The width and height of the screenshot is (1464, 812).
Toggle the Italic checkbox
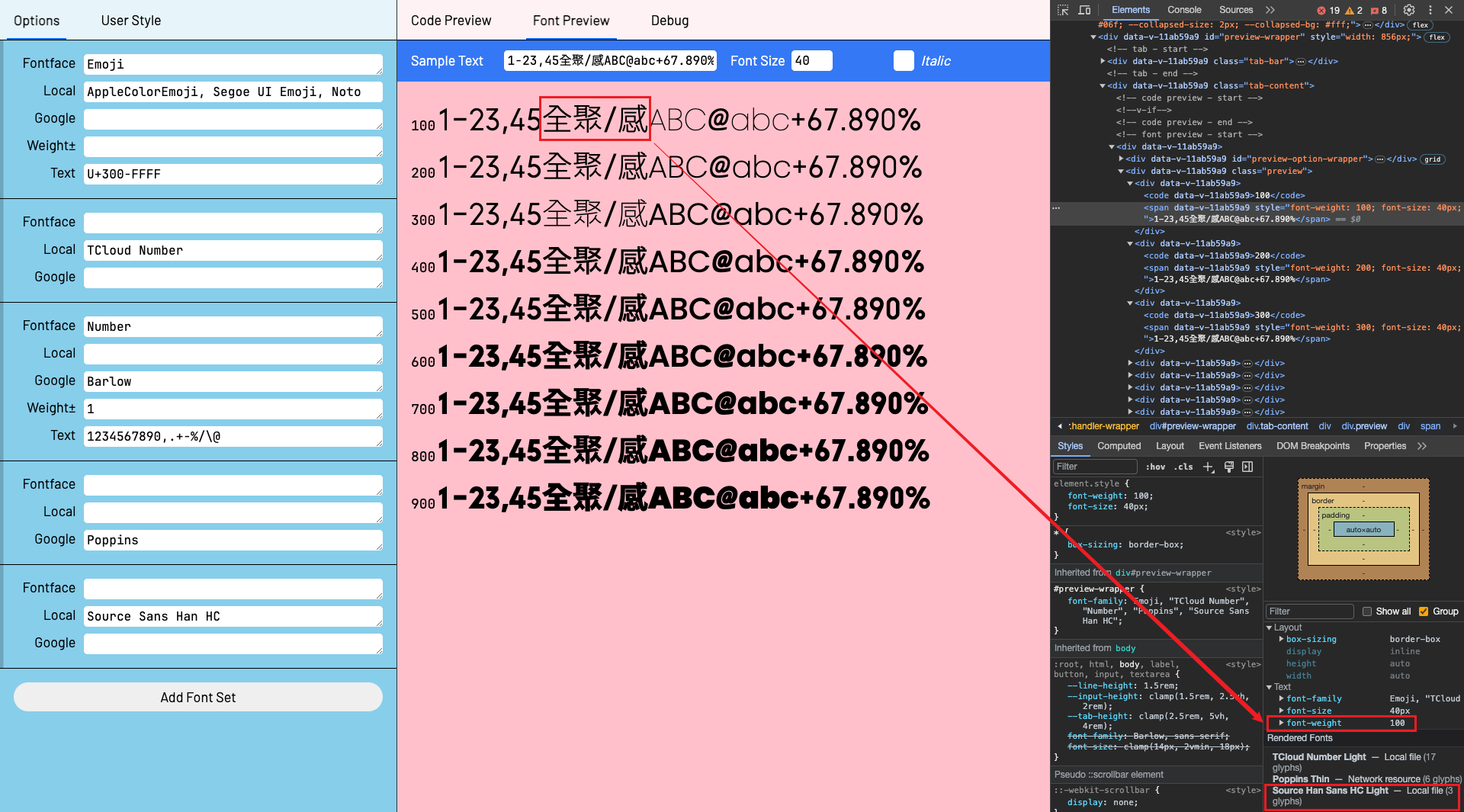click(x=904, y=61)
